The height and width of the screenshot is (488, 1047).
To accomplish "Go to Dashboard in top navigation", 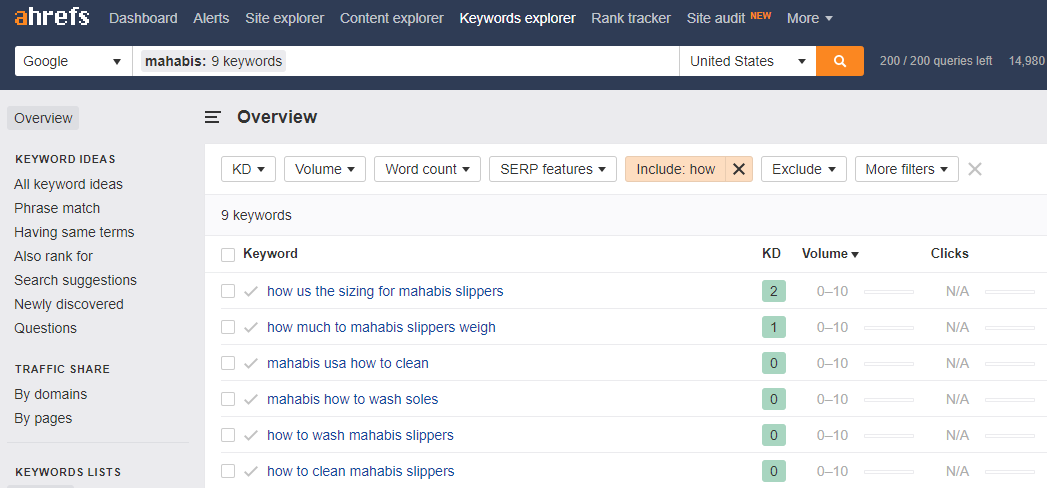I will tap(143, 18).
